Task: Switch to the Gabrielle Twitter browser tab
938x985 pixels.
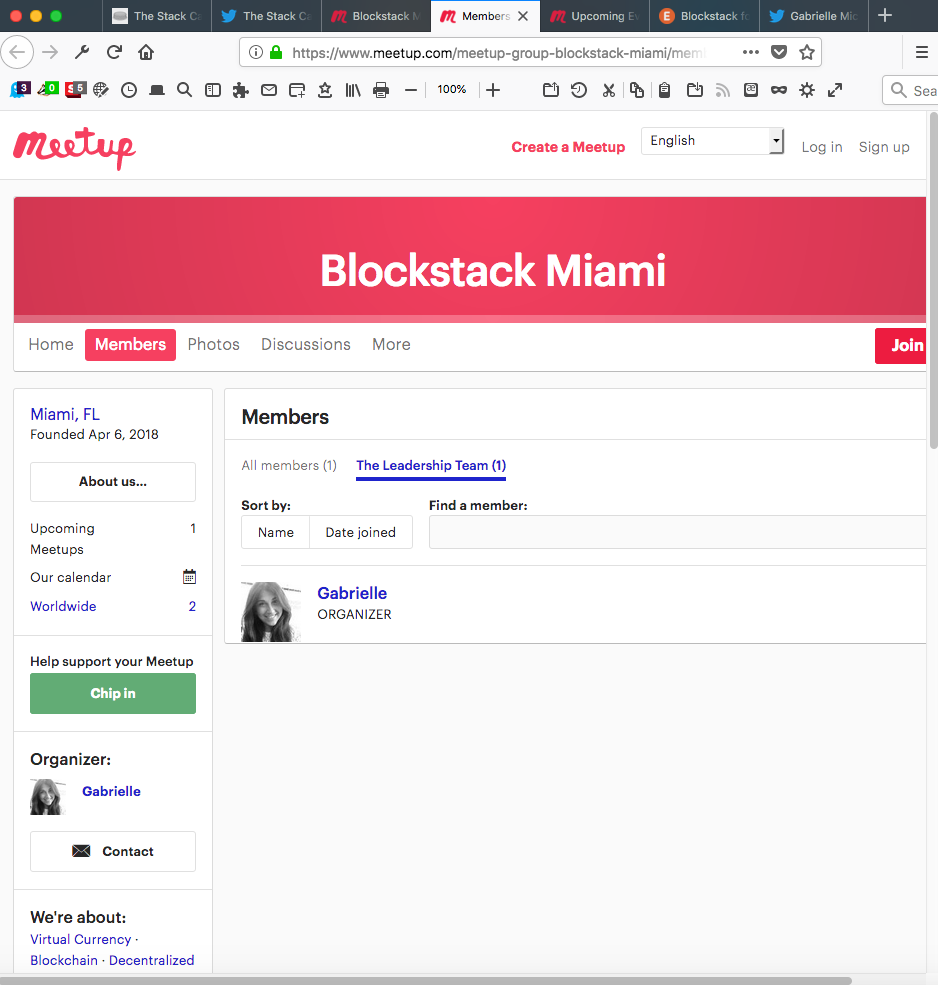Action: click(x=814, y=16)
